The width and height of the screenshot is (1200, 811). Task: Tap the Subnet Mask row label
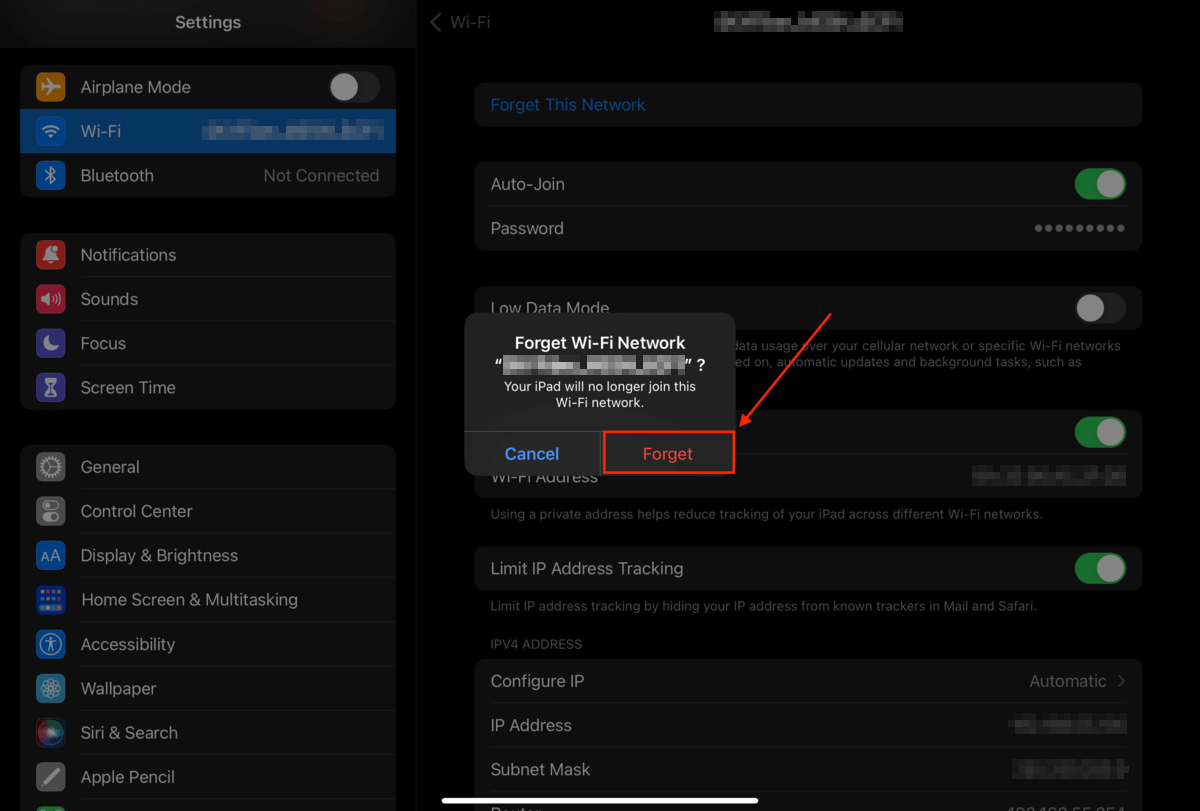[x=540, y=769]
